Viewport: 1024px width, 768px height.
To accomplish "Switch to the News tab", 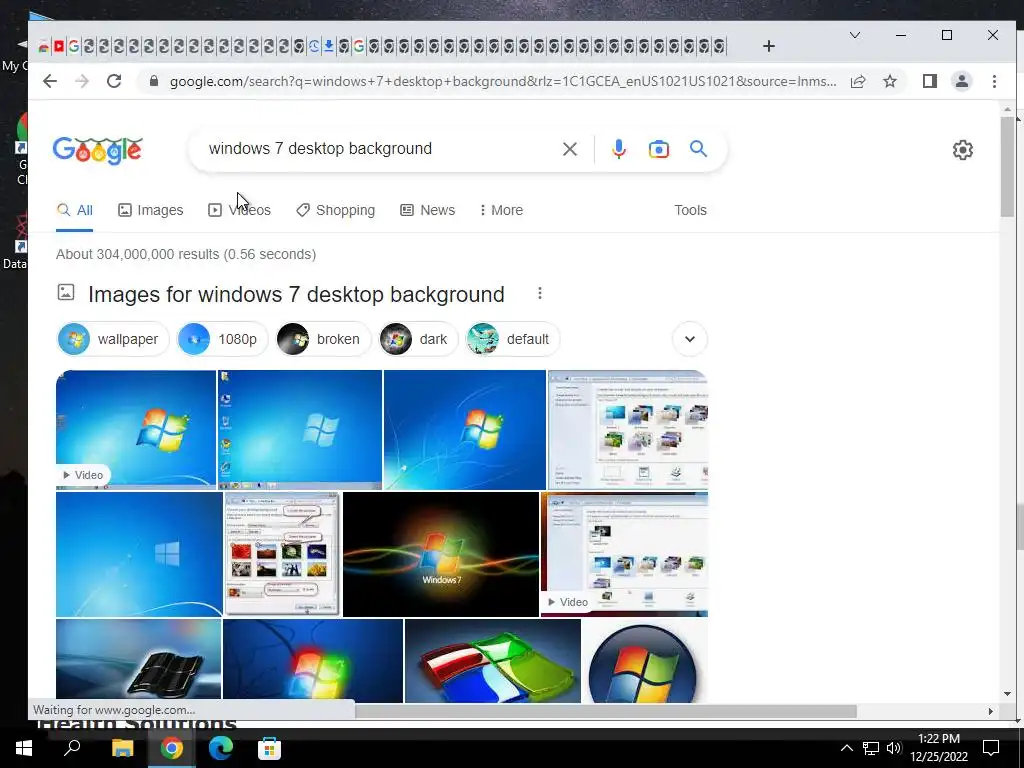I will point(428,210).
